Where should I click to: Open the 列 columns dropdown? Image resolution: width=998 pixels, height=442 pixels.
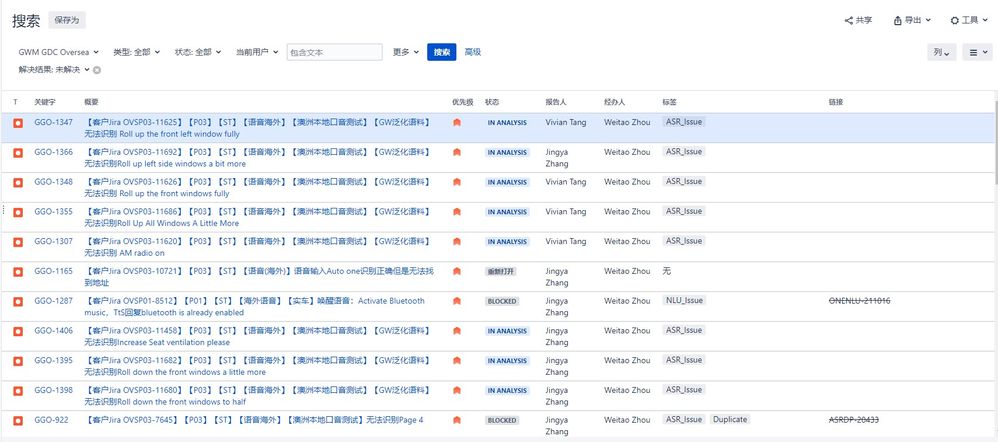[941, 53]
